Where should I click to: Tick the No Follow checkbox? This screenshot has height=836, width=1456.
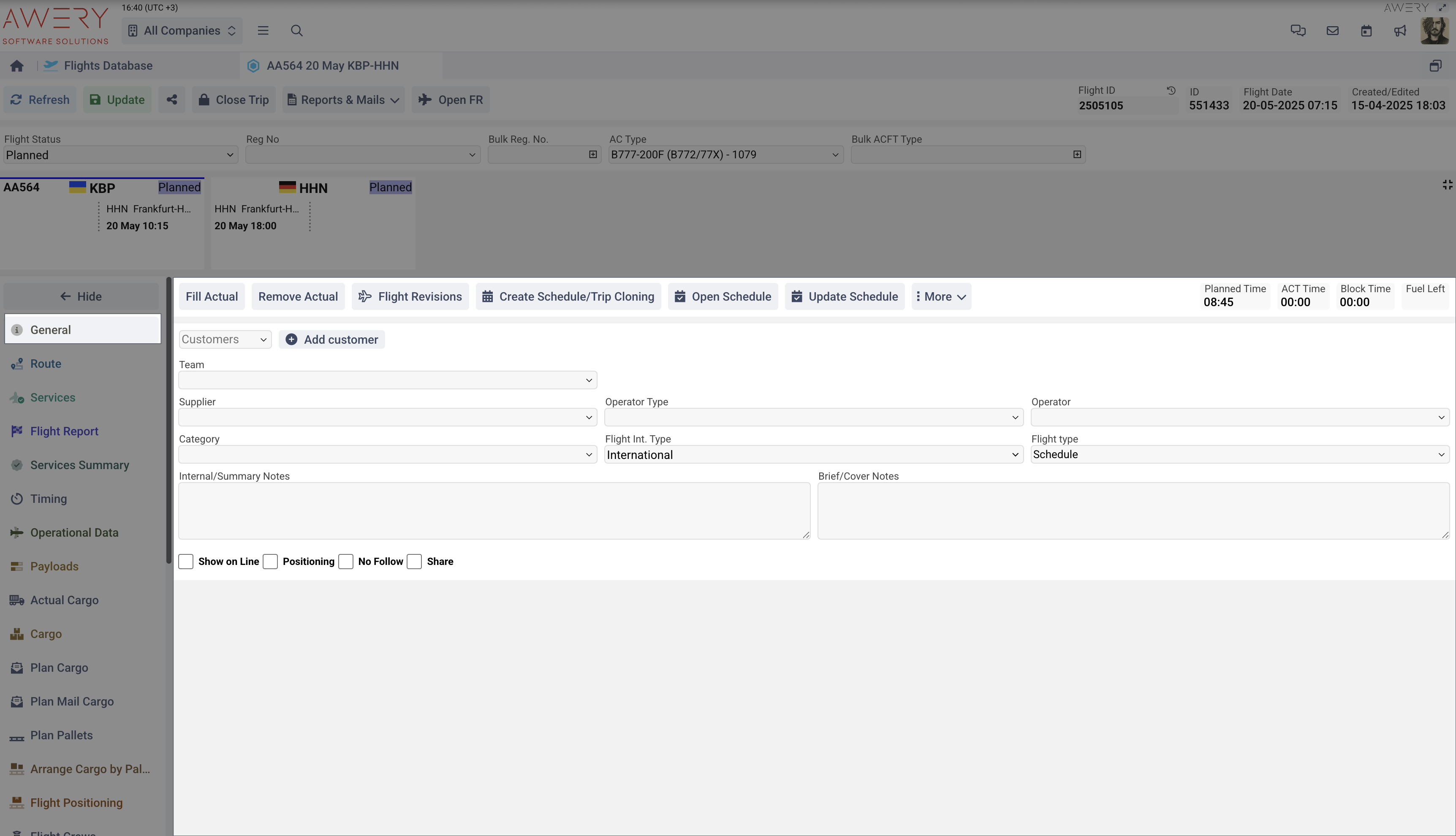coord(345,562)
